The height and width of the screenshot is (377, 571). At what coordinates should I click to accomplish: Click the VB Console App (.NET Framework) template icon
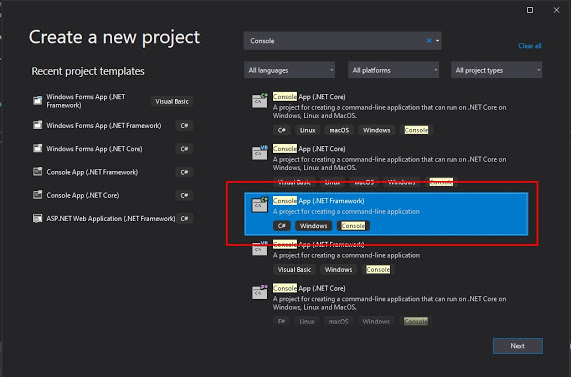click(260, 248)
